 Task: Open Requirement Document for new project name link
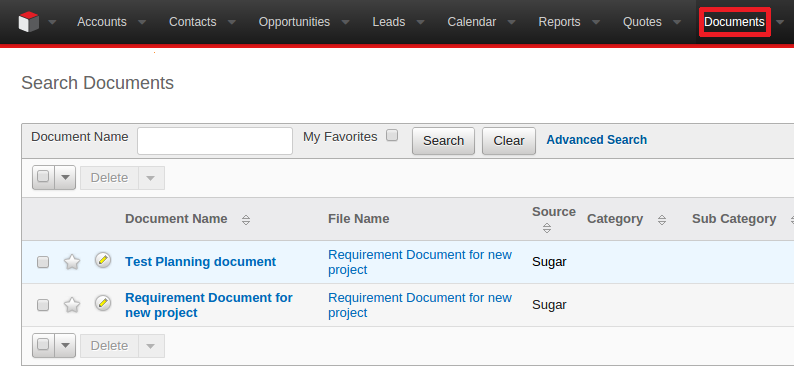pos(209,305)
